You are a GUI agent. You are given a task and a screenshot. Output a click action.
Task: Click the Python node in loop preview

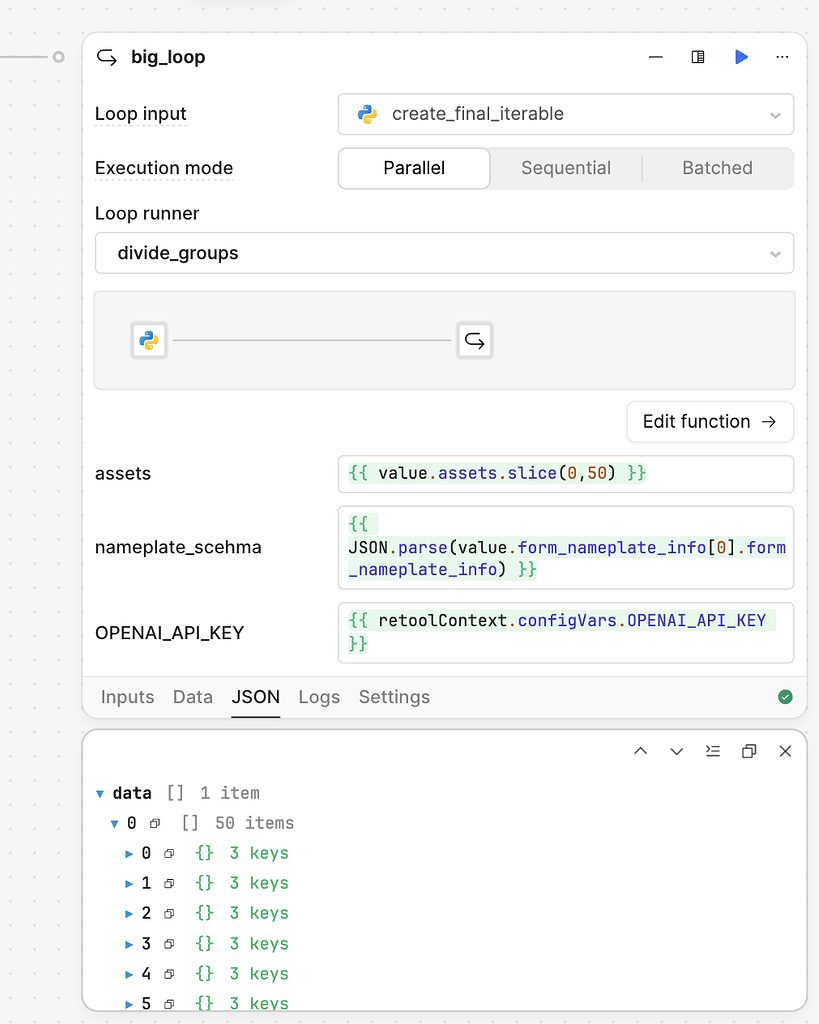149,341
